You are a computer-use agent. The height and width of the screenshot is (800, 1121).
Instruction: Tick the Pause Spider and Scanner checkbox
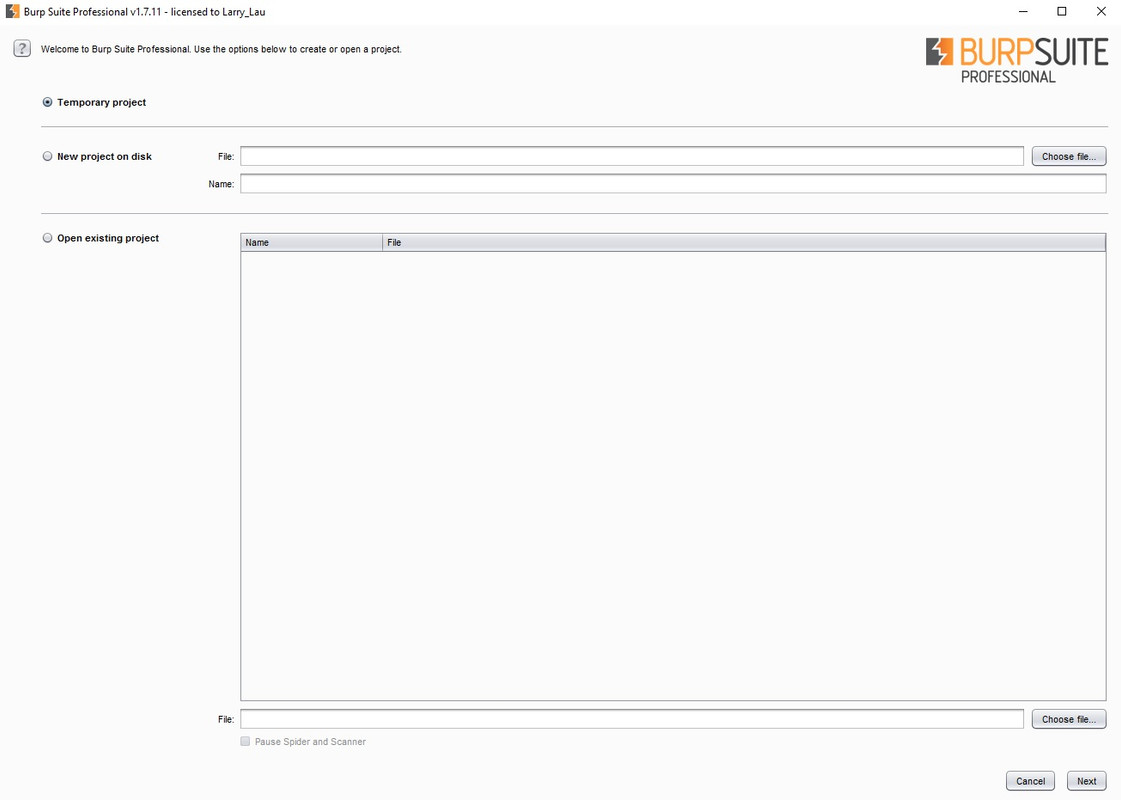tap(245, 741)
